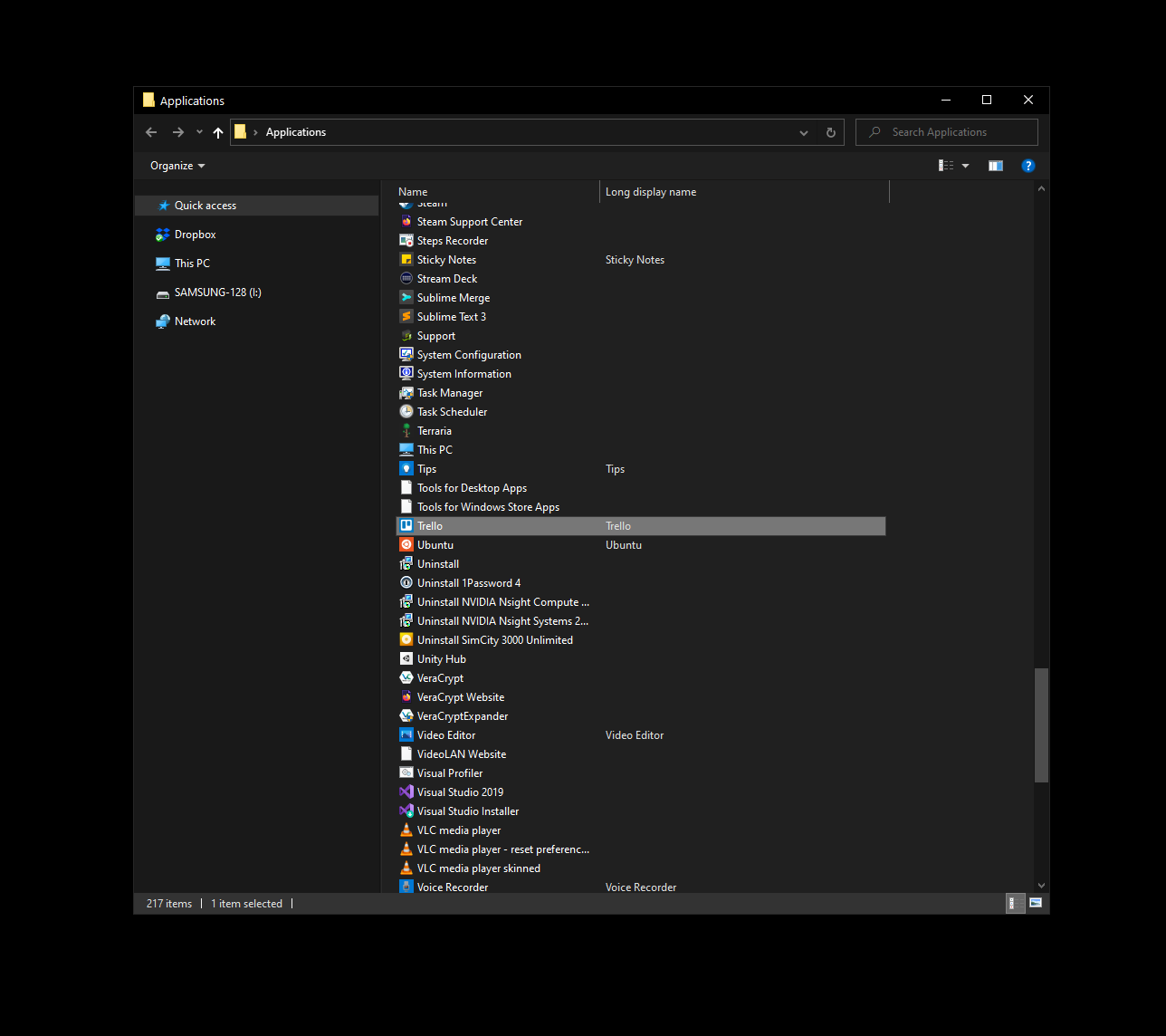Click the Trello icon
Image resolution: width=1166 pixels, height=1036 pixels.
(406, 526)
